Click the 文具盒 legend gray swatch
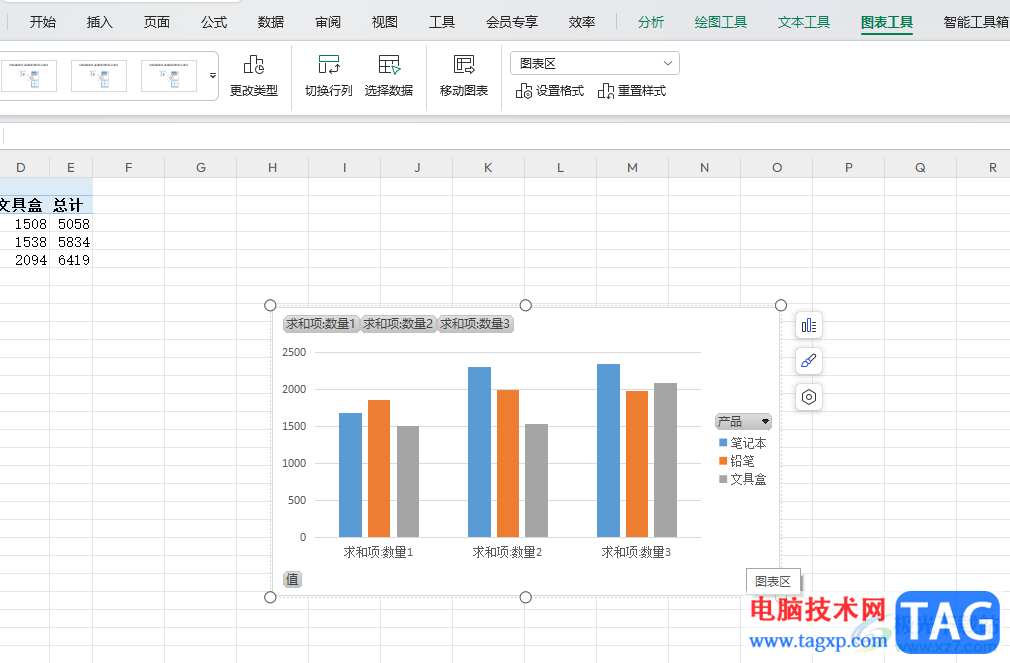This screenshot has height=663, width=1010. pos(723,479)
